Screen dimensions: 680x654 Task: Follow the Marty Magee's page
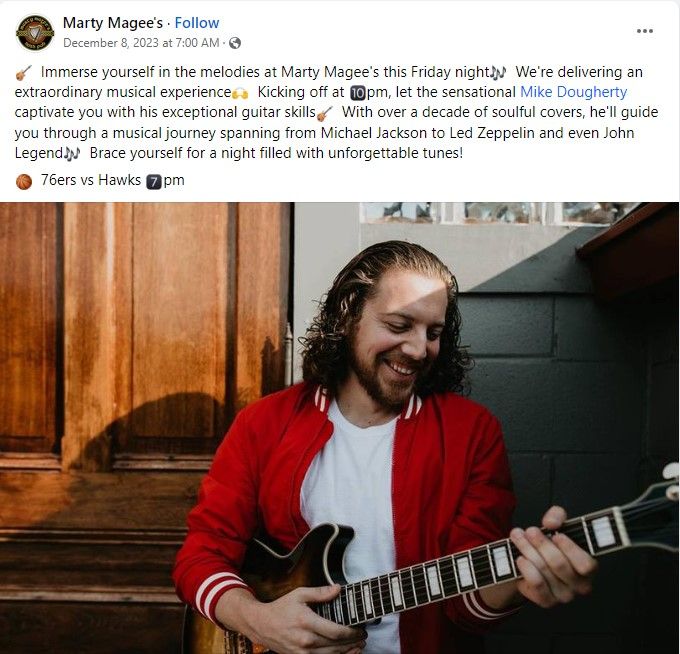coord(197,23)
